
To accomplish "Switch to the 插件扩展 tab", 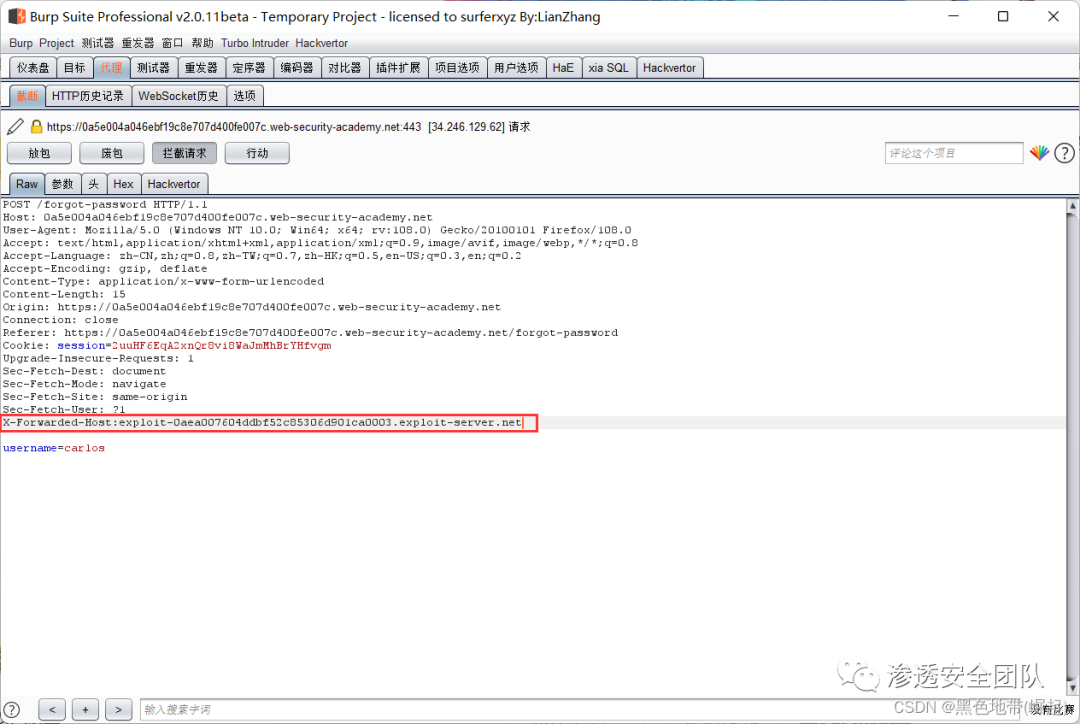I will 398,68.
